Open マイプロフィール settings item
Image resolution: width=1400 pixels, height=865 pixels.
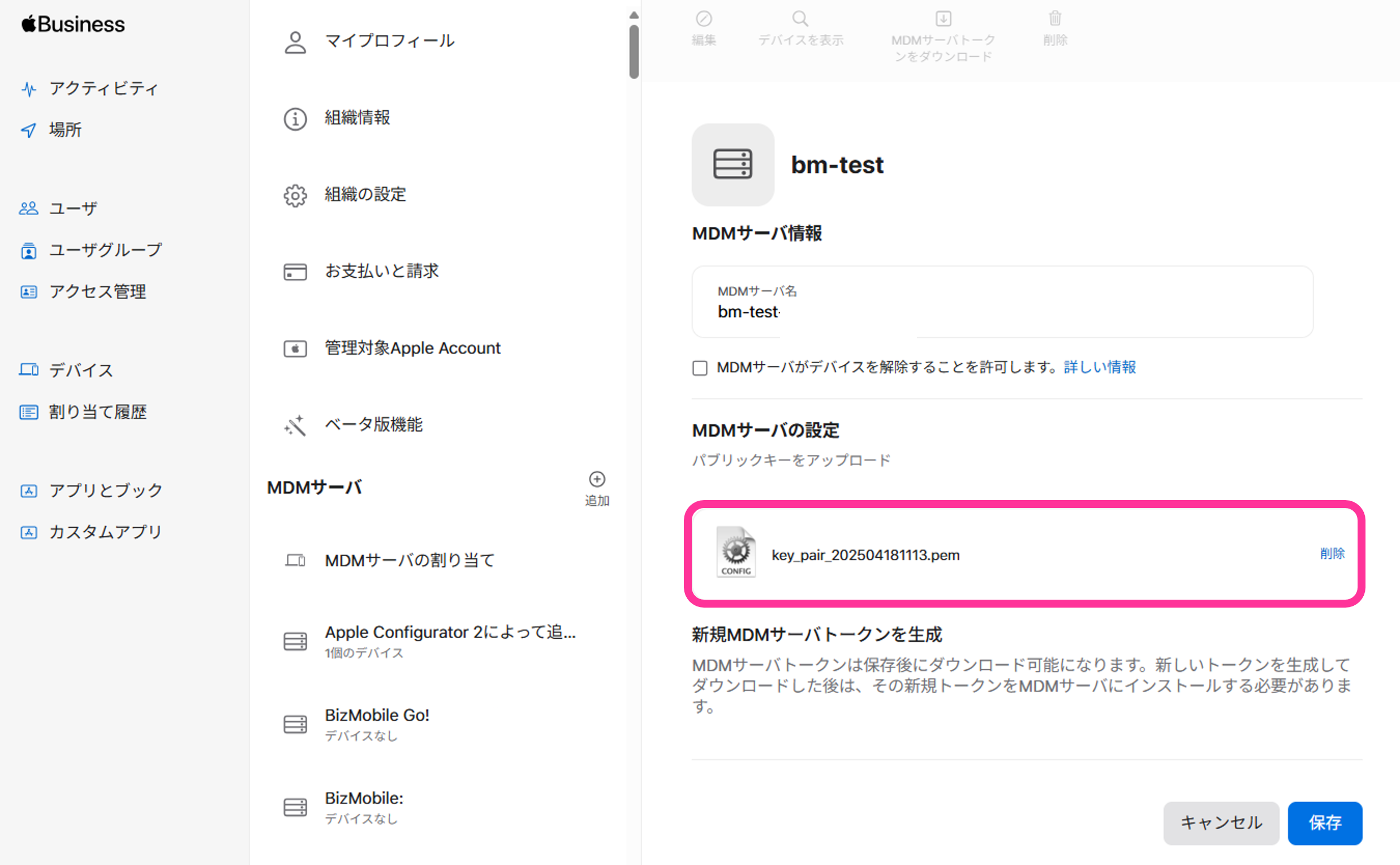point(389,41)
